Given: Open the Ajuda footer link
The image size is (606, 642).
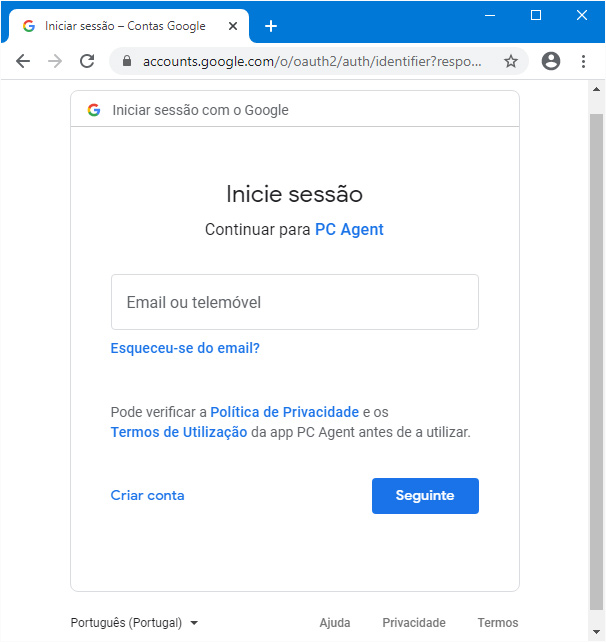Looking at the screenshot, I should [335, 623].
